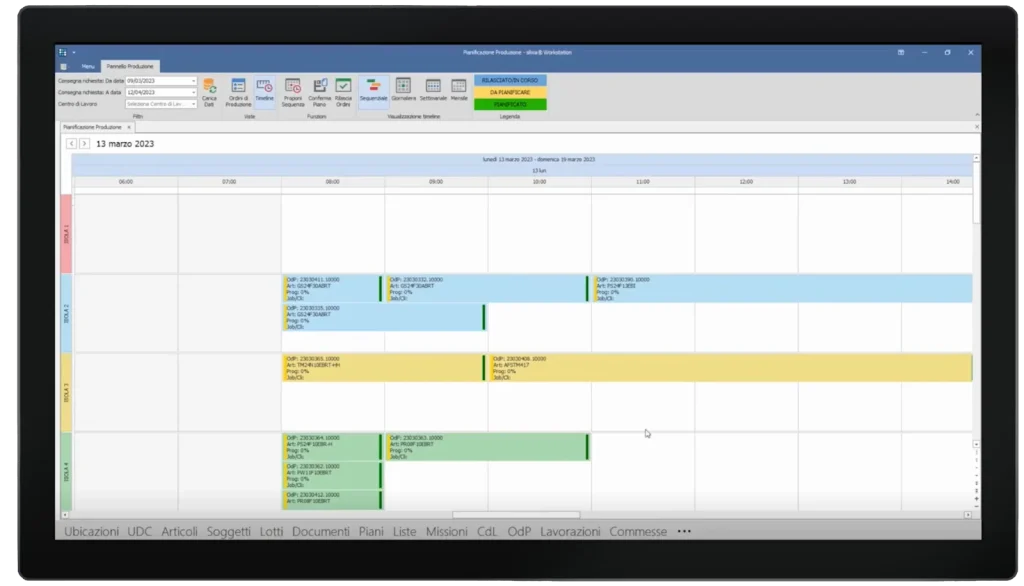Click the blue 'Rilasciato/In corso' legend swatch

click(510, 80)
